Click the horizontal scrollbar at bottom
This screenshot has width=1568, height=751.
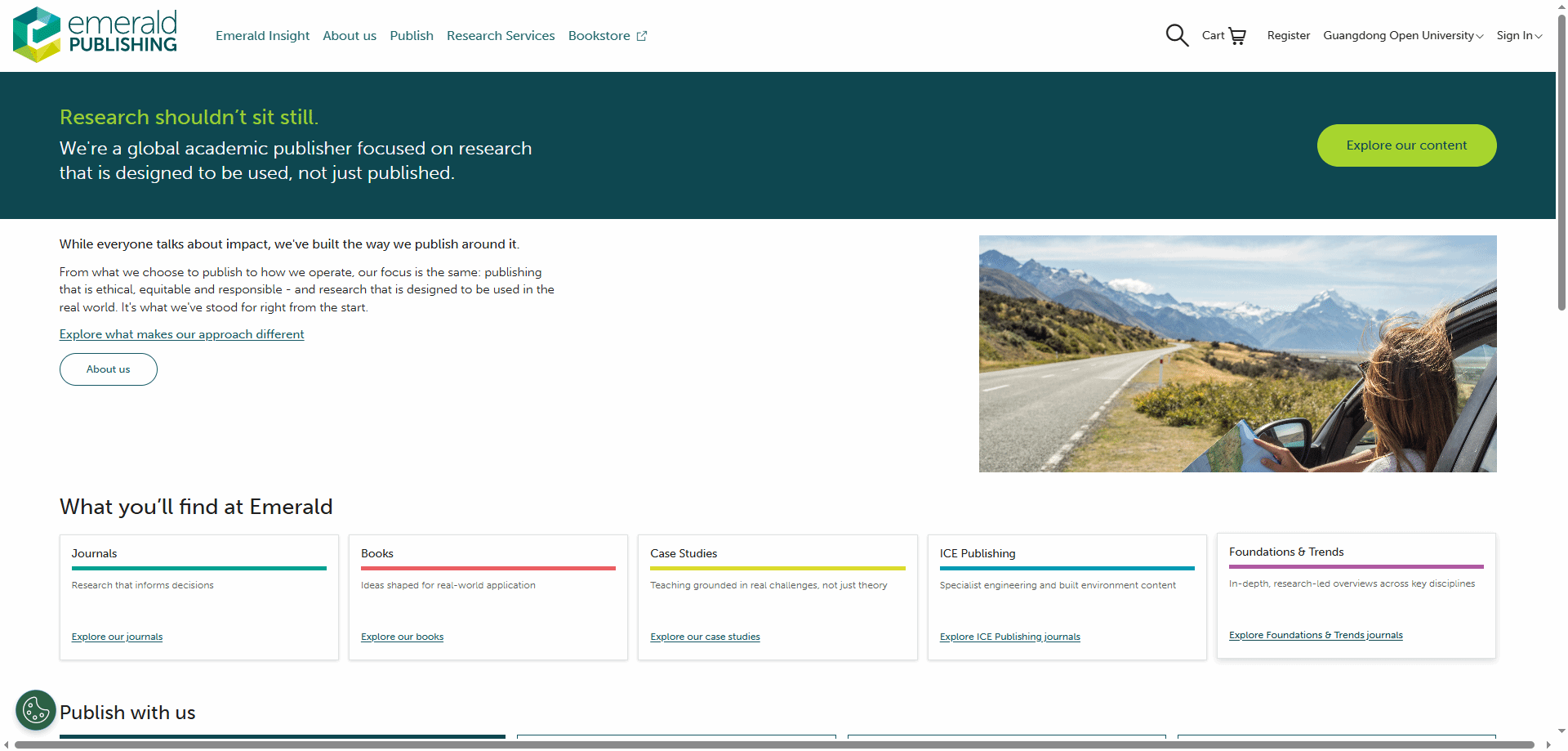[x=773, y=744]
